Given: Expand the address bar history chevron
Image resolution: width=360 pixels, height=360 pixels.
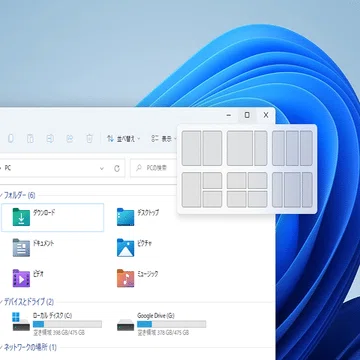Looking at the screenshot, I should point(102,169).
